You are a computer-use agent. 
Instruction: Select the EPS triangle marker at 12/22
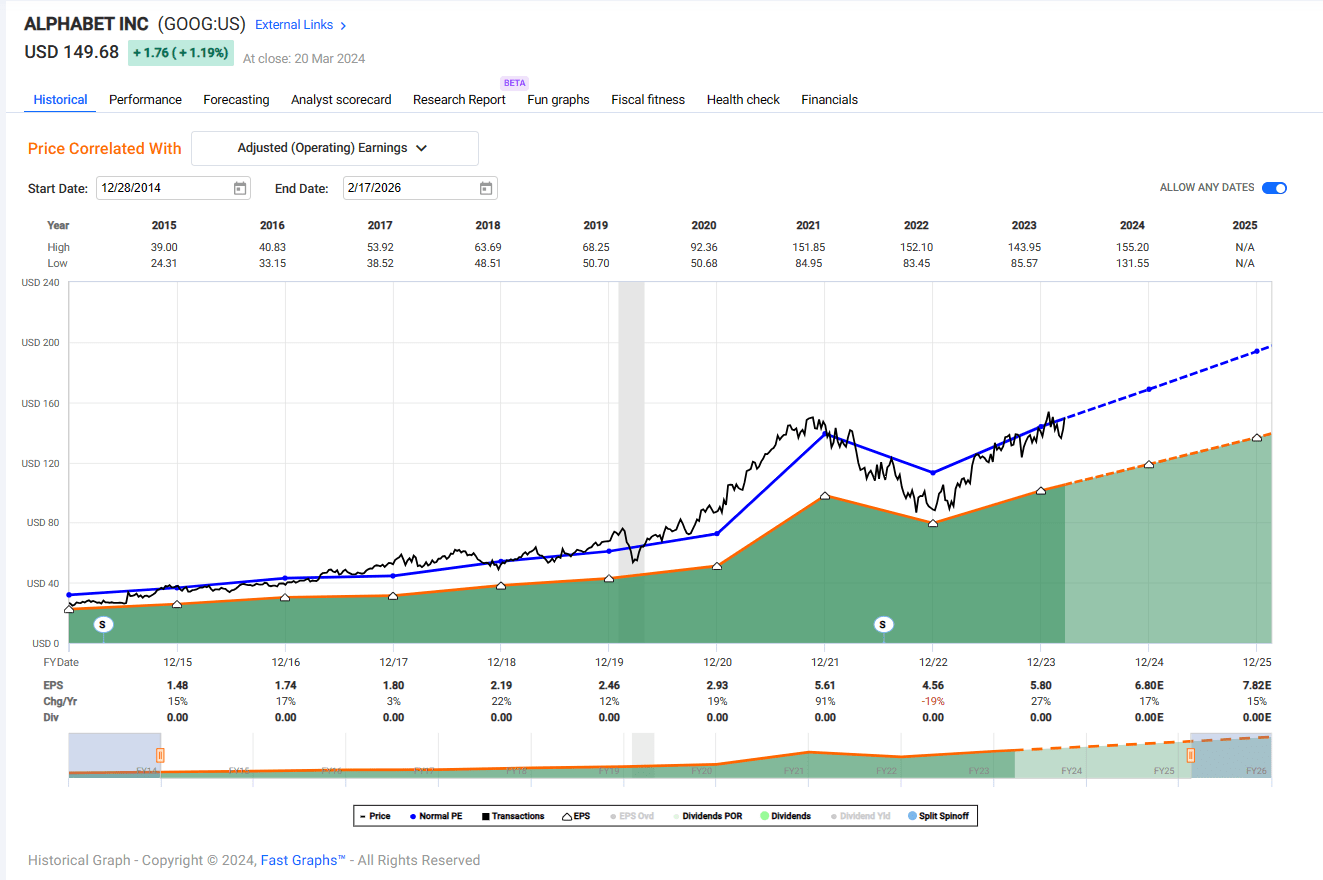(933, 523)
